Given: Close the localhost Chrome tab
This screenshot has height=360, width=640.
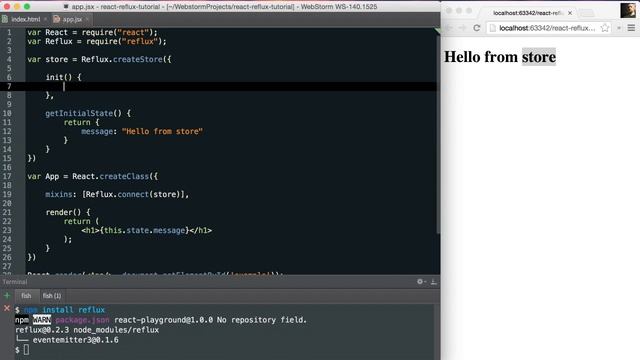Looking at the screenshot, I should [x=570, y=13].
